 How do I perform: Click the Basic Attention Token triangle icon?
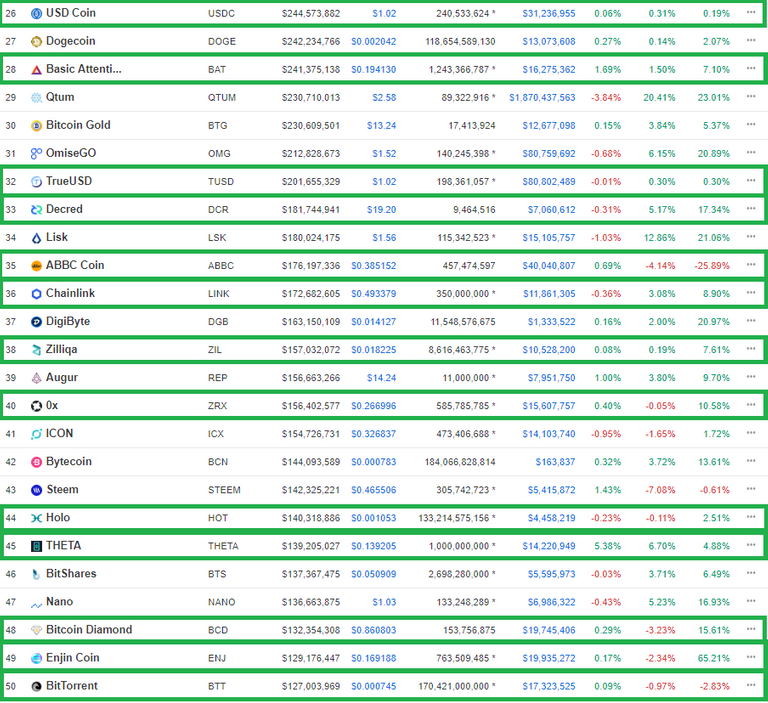tap(36, 70)
